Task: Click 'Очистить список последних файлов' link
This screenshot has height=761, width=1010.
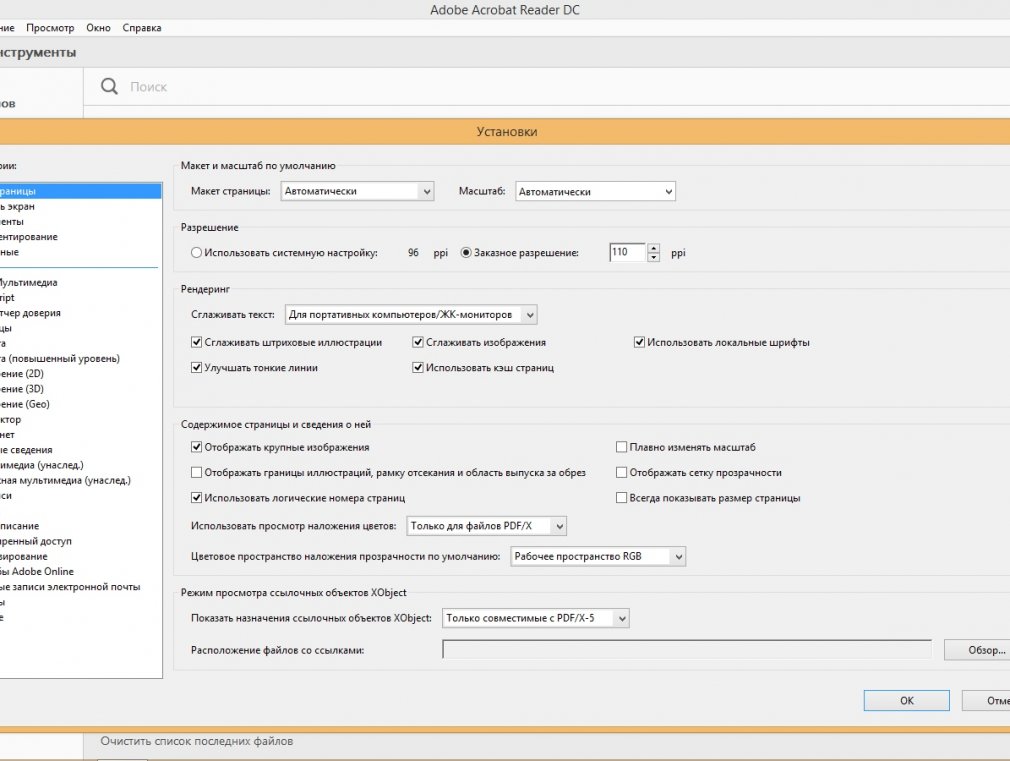Action: click(196, 741)
